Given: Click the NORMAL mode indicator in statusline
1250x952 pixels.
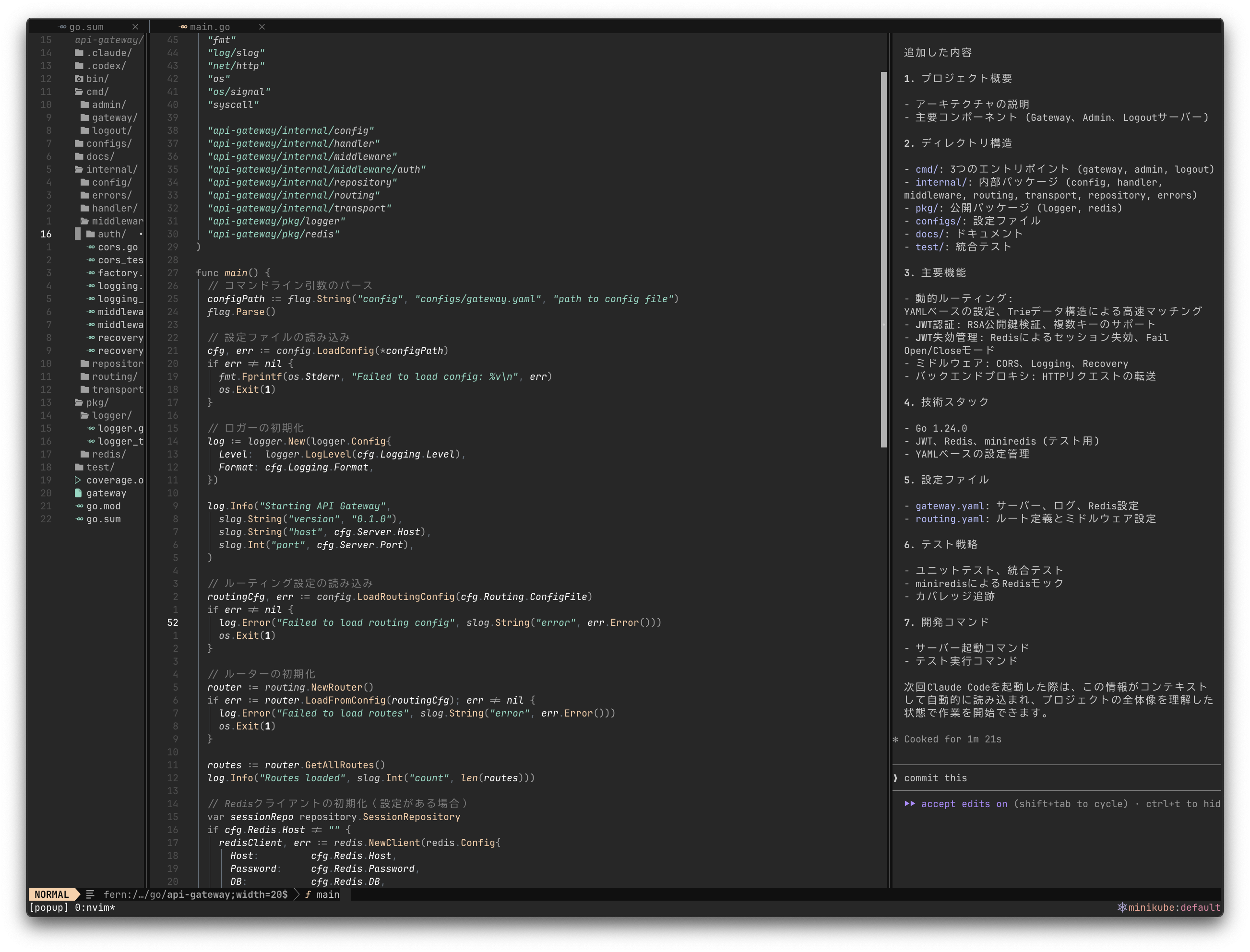Looking at the screenshot, I should [52, 894].
